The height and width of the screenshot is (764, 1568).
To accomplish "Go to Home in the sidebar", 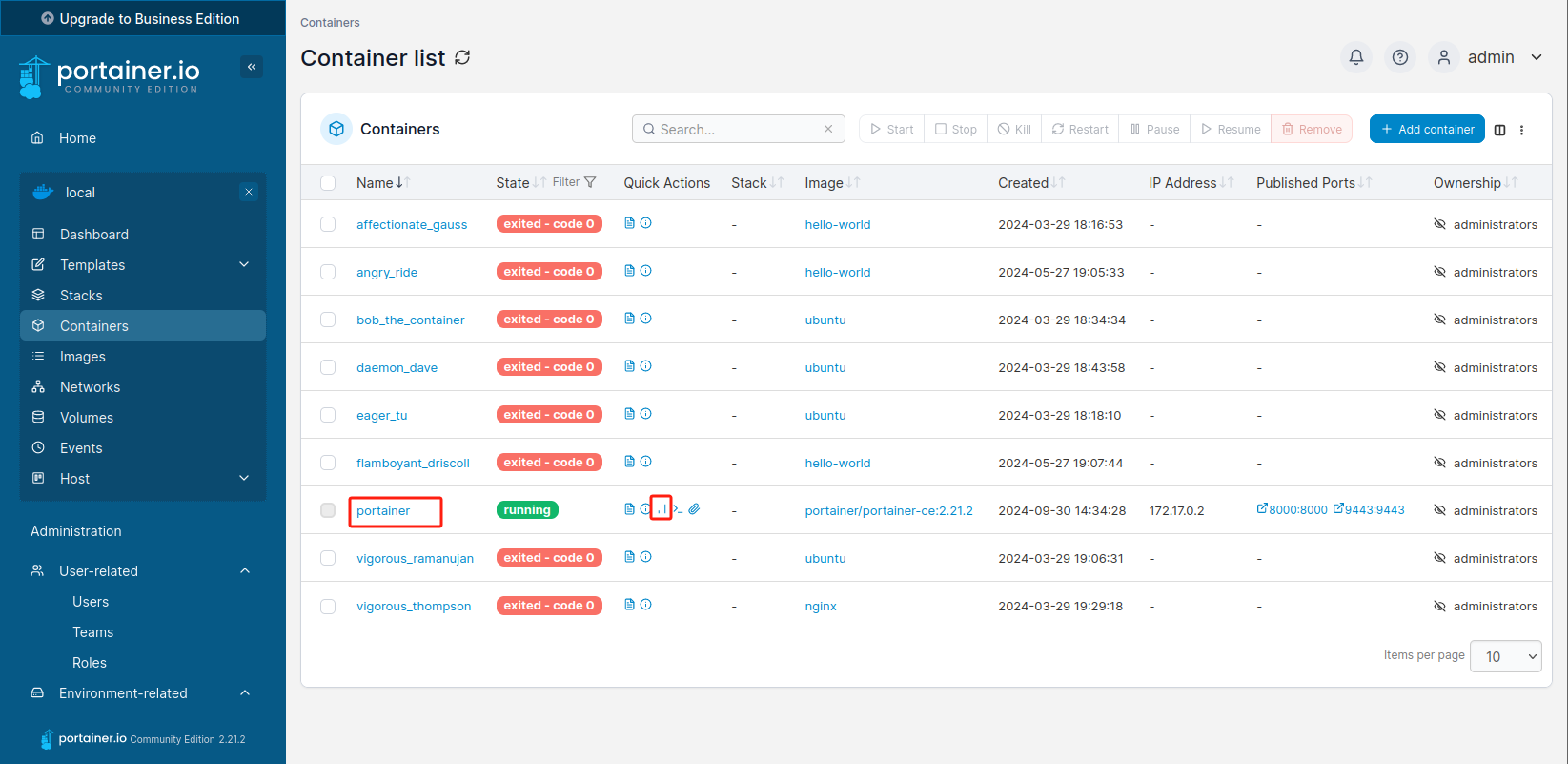I will click(77, 138).
